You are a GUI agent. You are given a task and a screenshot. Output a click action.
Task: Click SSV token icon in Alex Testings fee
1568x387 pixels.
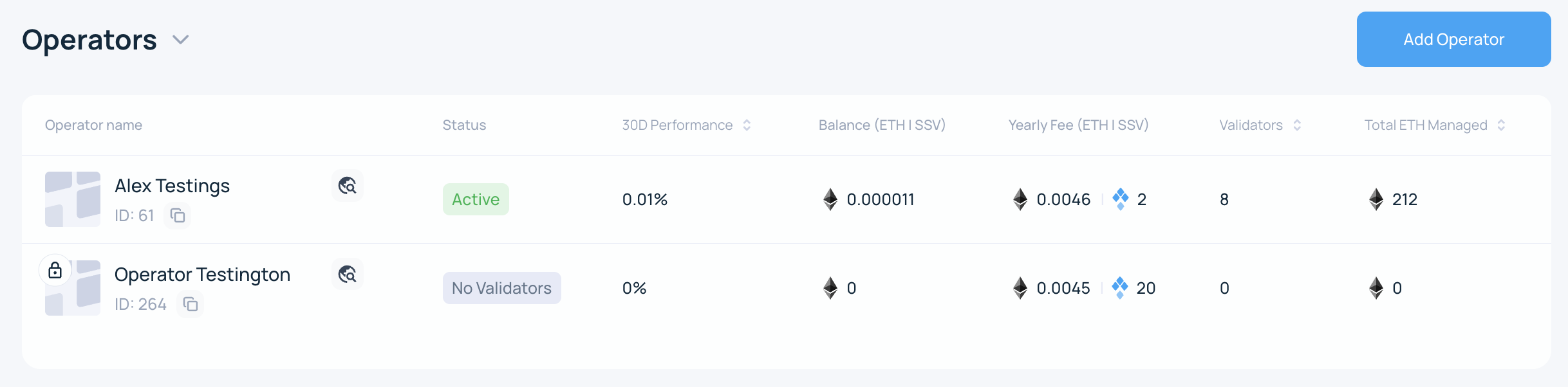[1121, 199]
